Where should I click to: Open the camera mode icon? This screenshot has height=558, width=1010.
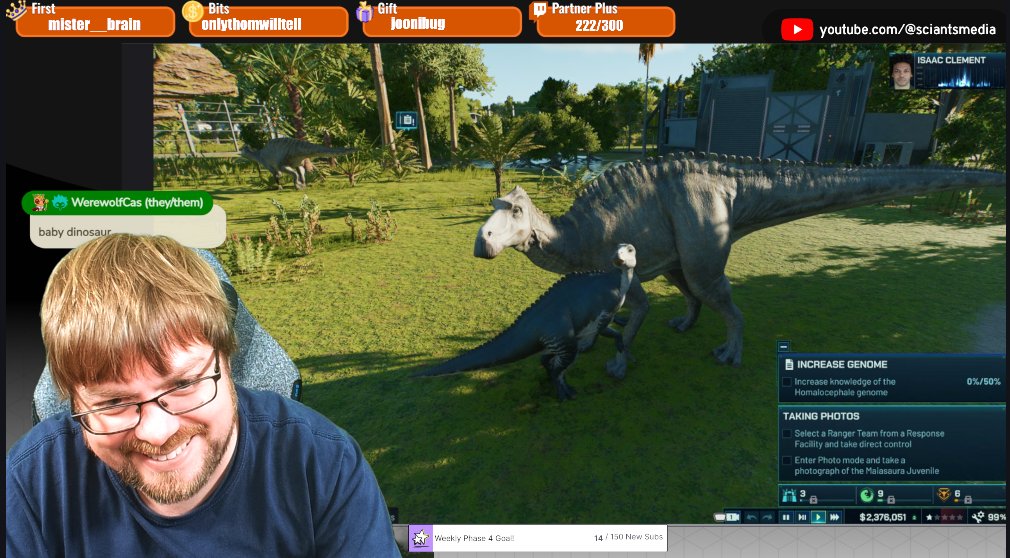(x=732, y=517)
